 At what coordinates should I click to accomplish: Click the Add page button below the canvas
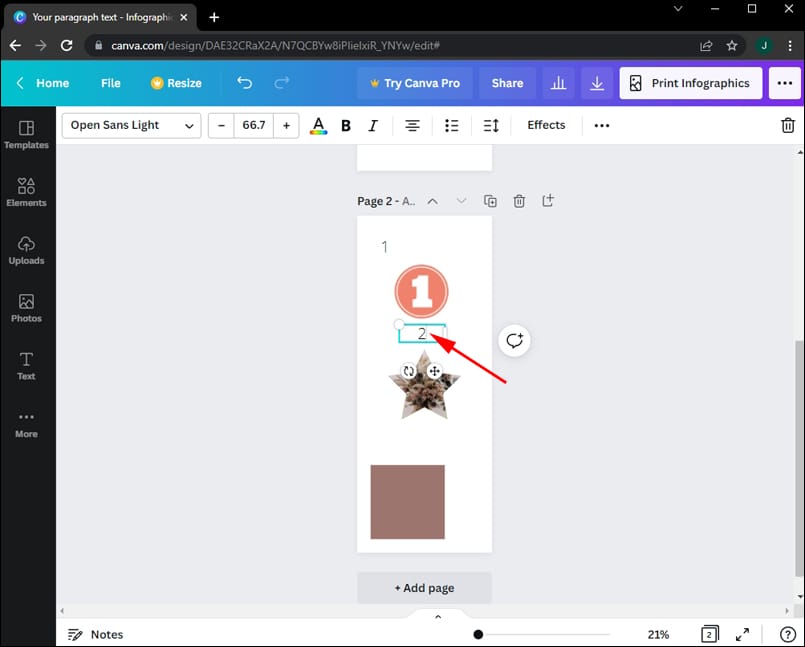point(424,588)
